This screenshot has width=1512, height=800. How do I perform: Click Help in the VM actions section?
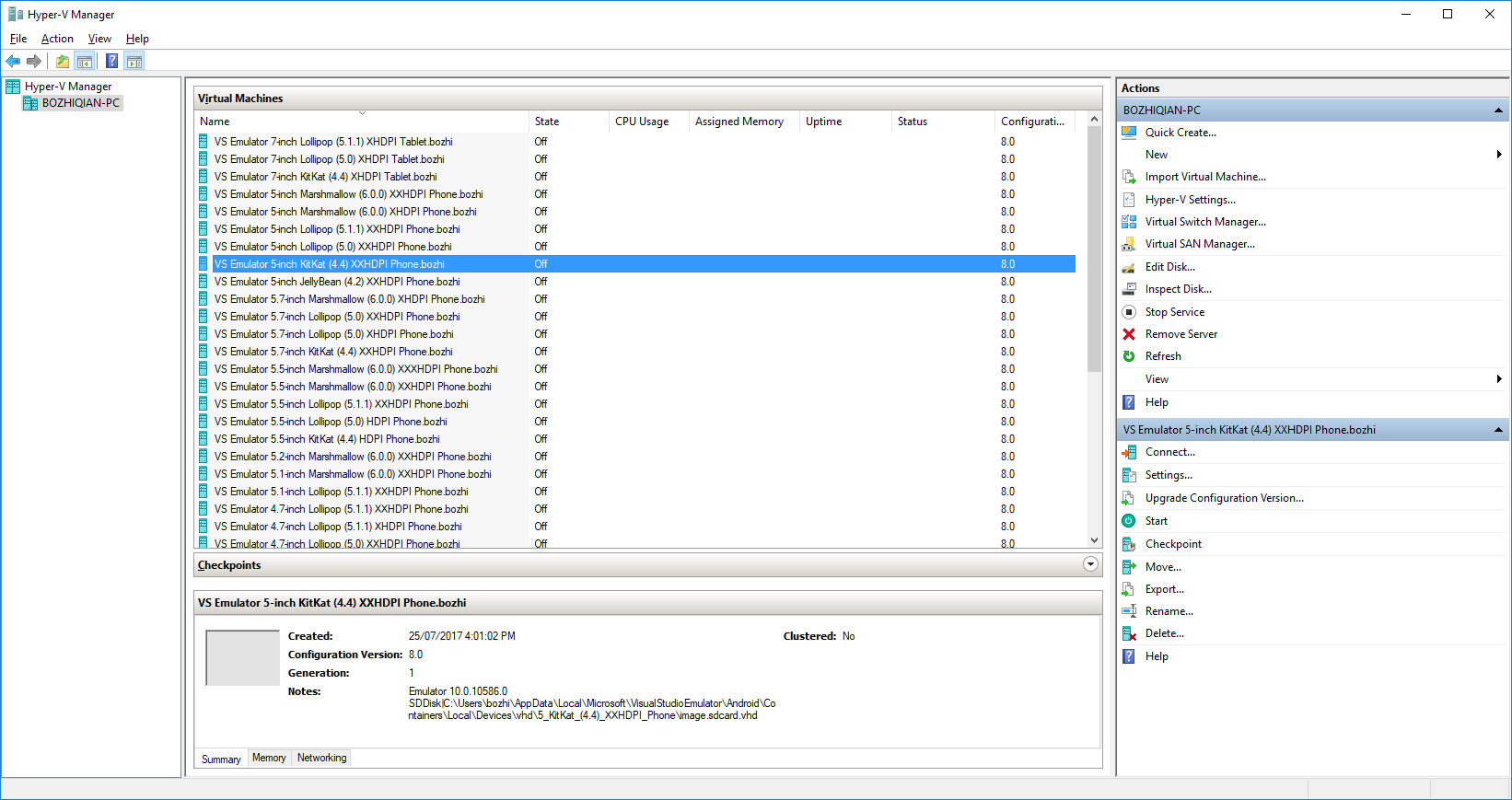pyautogui.click(x=1157, y=656)
